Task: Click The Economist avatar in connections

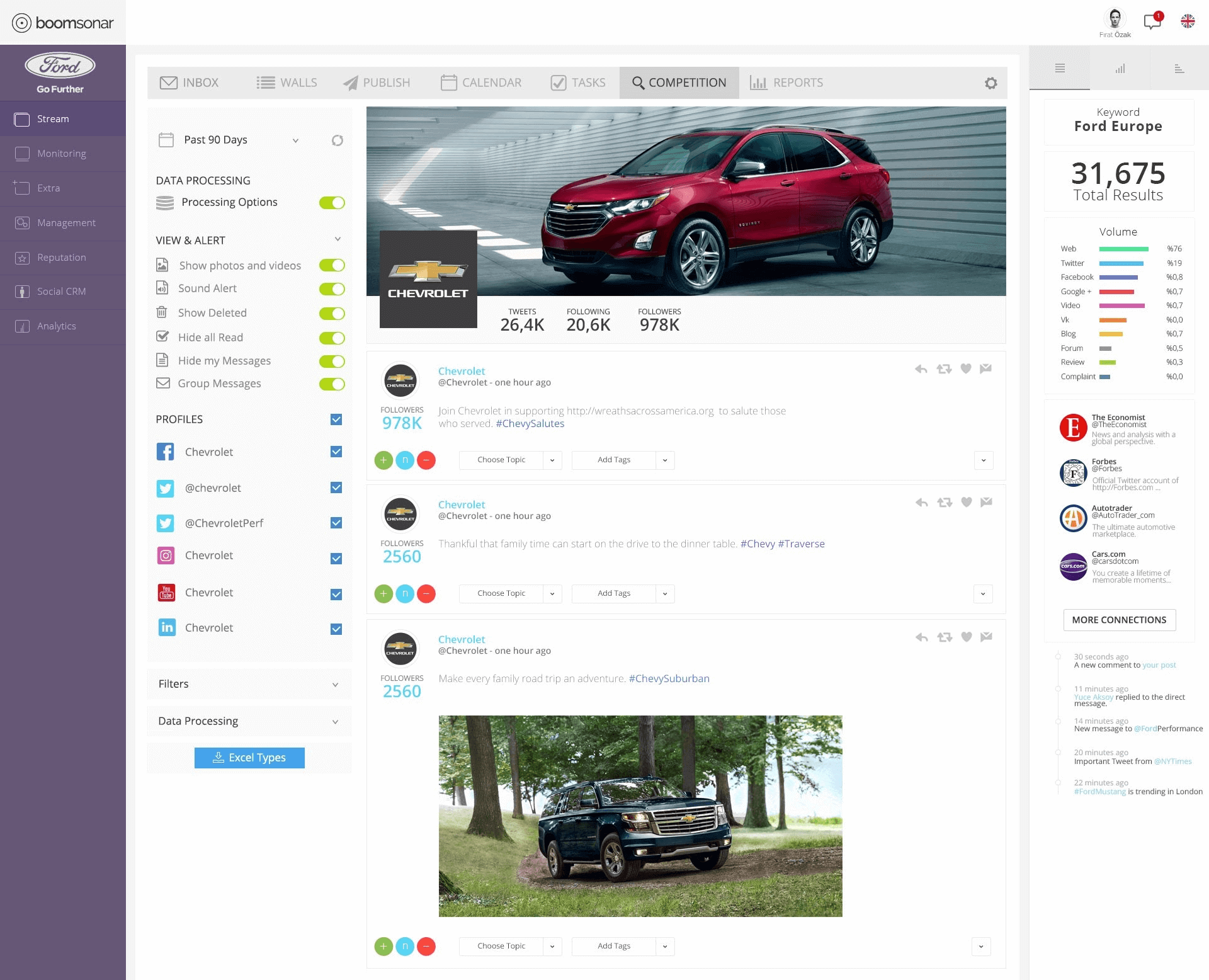Action: 1074,428
